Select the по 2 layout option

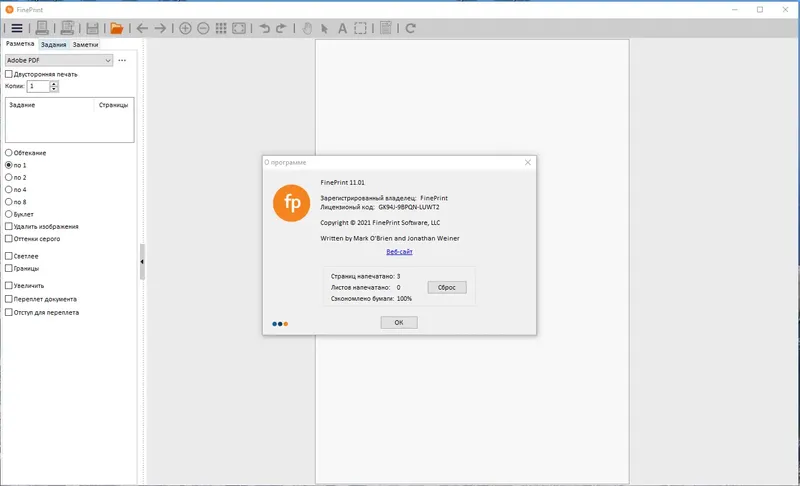(x=9, y=177)
